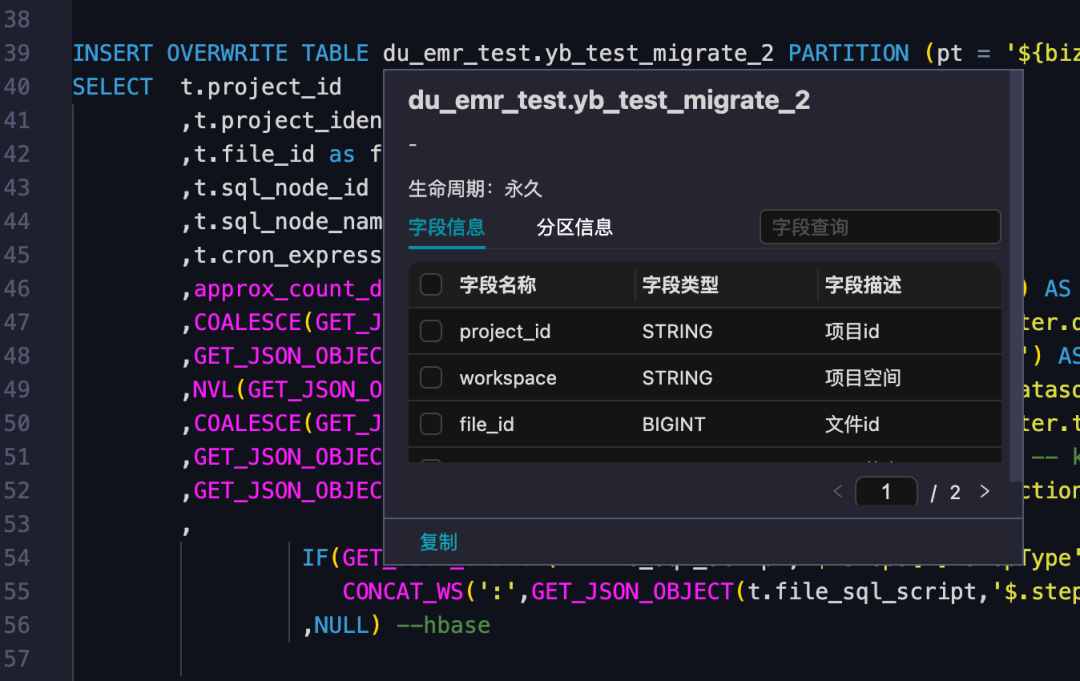Click the previous page left arrow
Screen dimensions: 1080x681
tap(838, 491)
